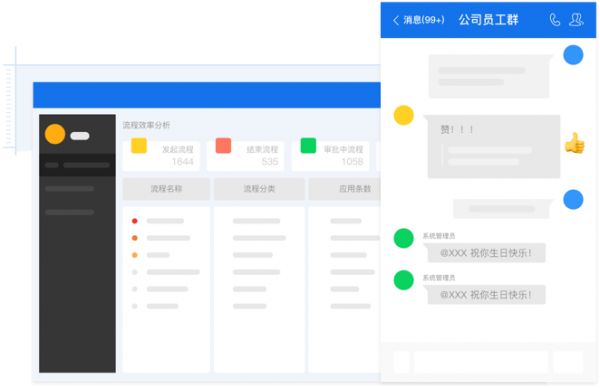Click the first 系统管理员 sender name
The height and width of the screenshot is (388, 600).
[x=439, y=236]
